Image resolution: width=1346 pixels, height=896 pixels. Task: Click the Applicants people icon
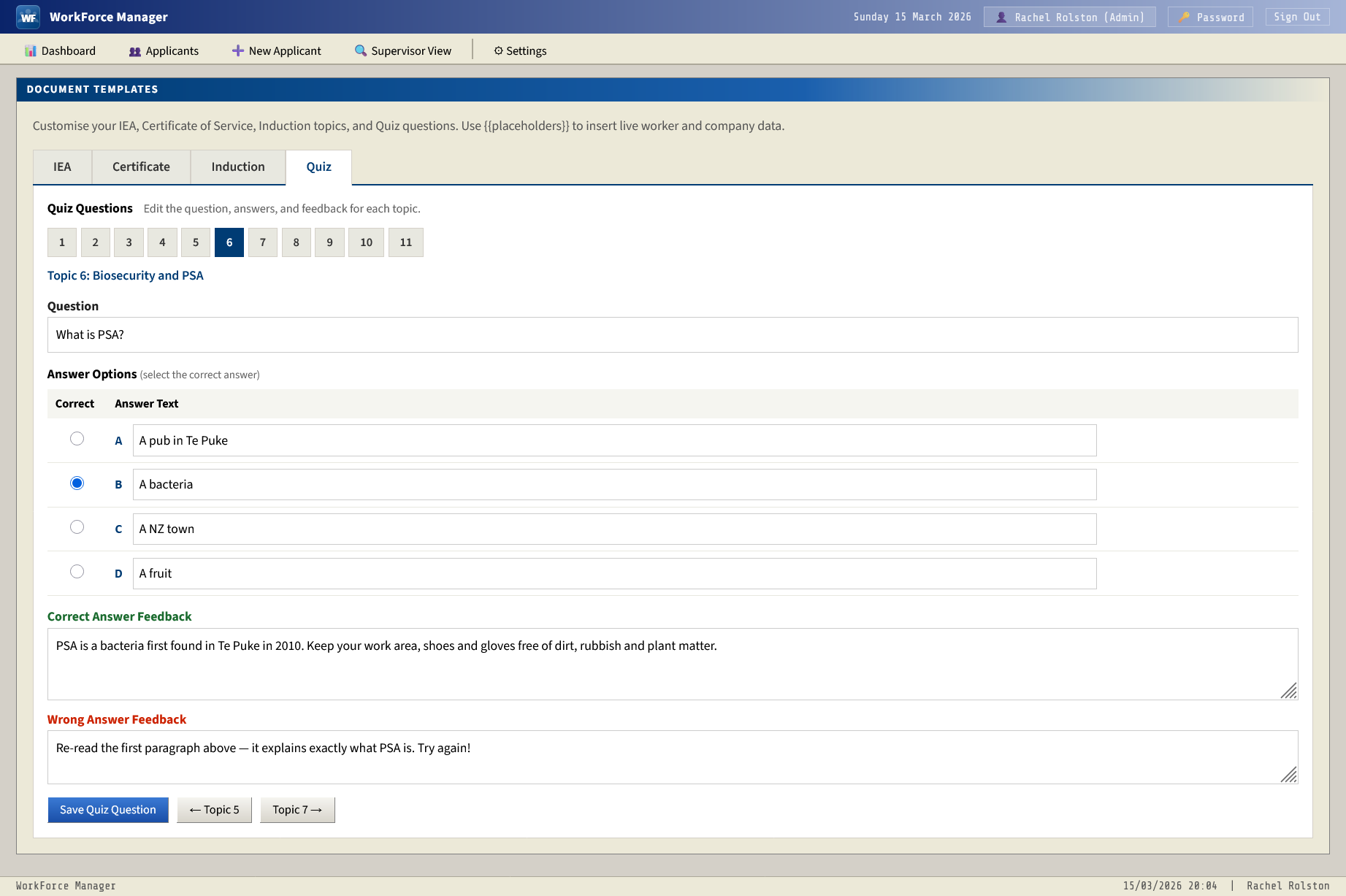134,51
